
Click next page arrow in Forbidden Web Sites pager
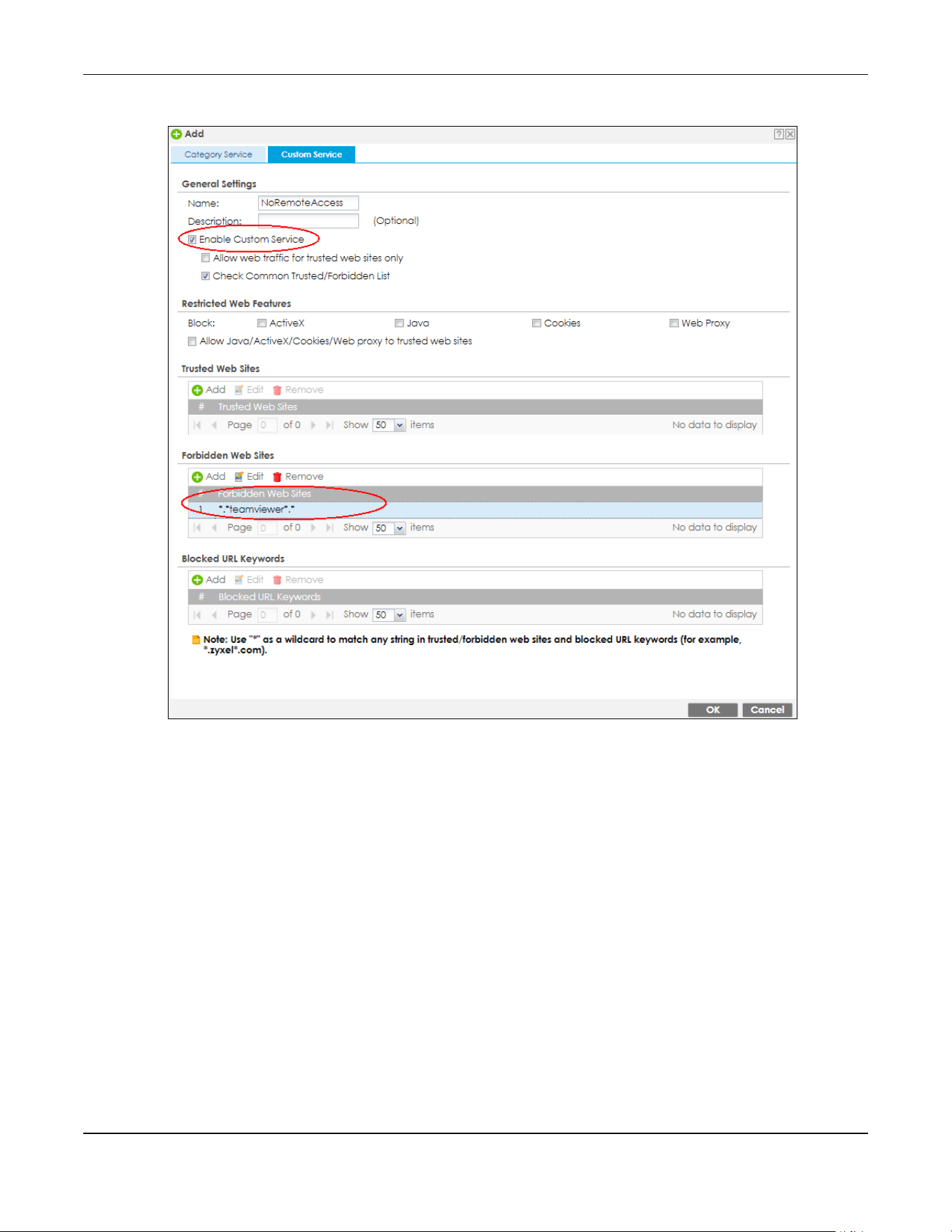coord(313,528)
